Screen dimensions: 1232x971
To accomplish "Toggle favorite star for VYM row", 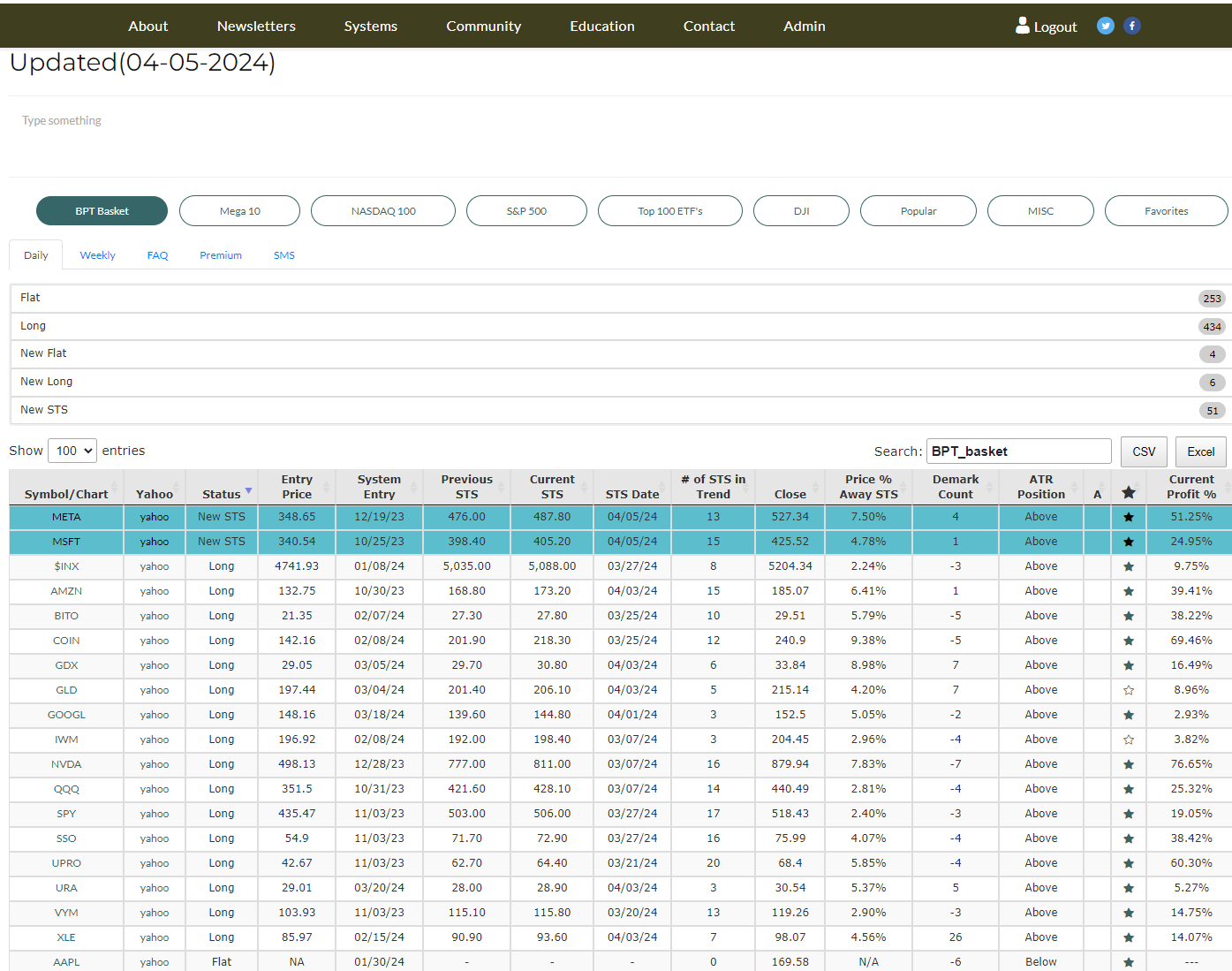I will (x=1128, y=913).
